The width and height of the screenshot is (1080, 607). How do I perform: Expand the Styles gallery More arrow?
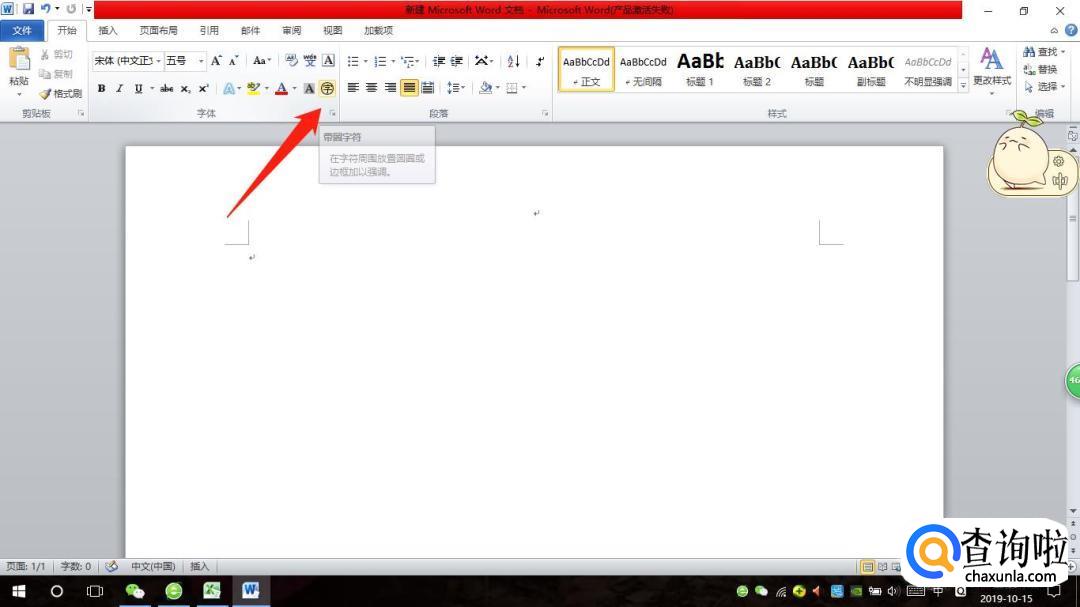click(x=963, y=85)
